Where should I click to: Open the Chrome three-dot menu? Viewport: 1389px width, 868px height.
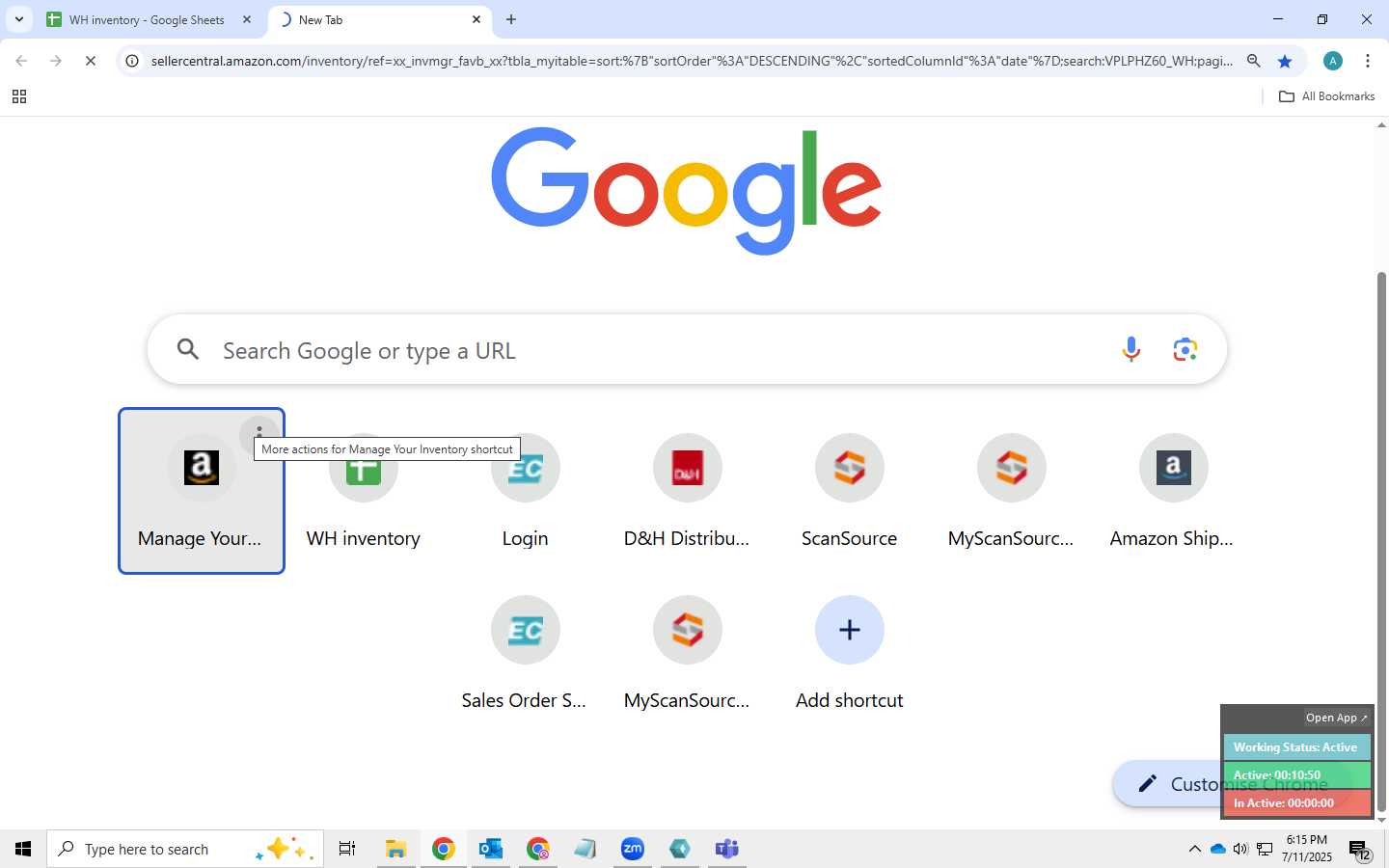(1368, 61)
